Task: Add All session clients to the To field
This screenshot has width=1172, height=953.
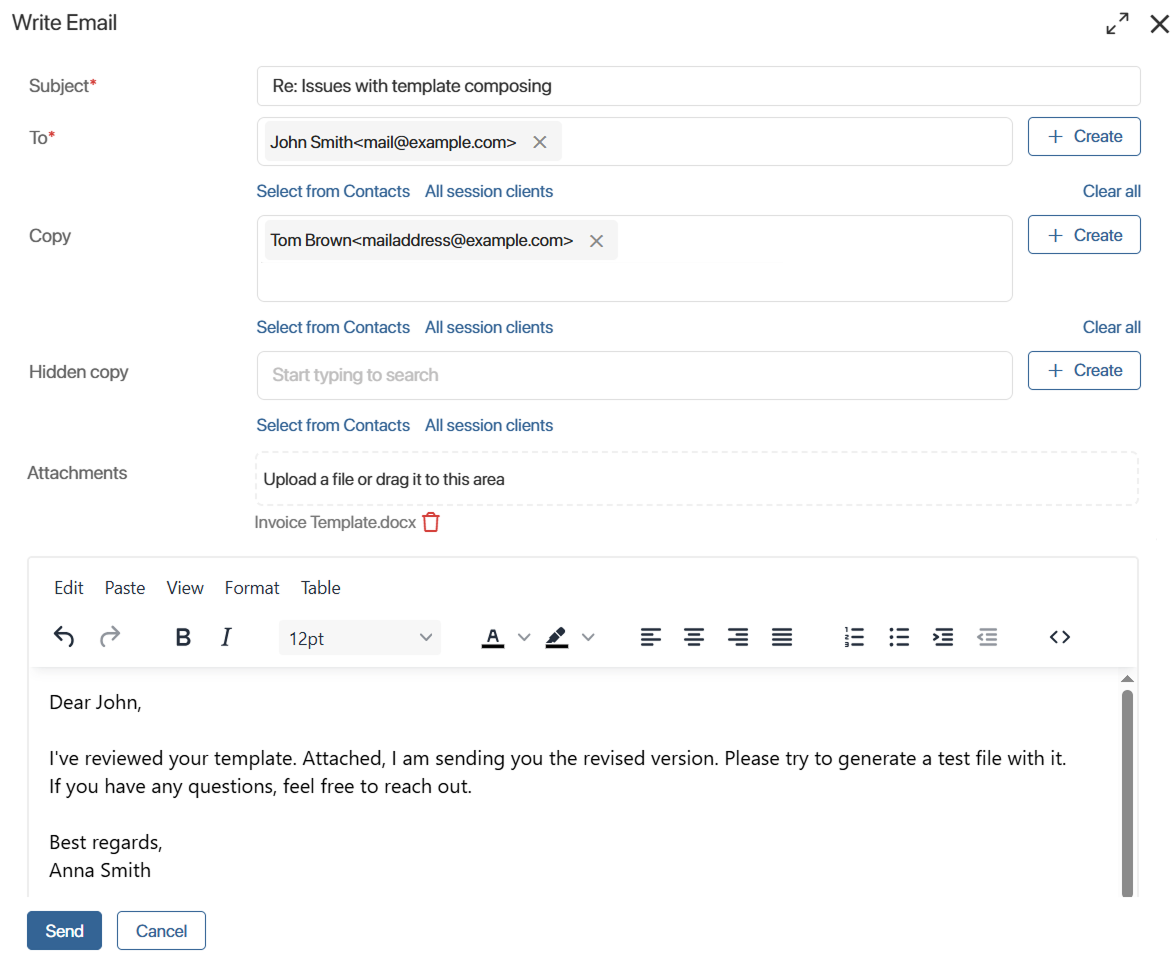Action: click(x=489, y=191)
